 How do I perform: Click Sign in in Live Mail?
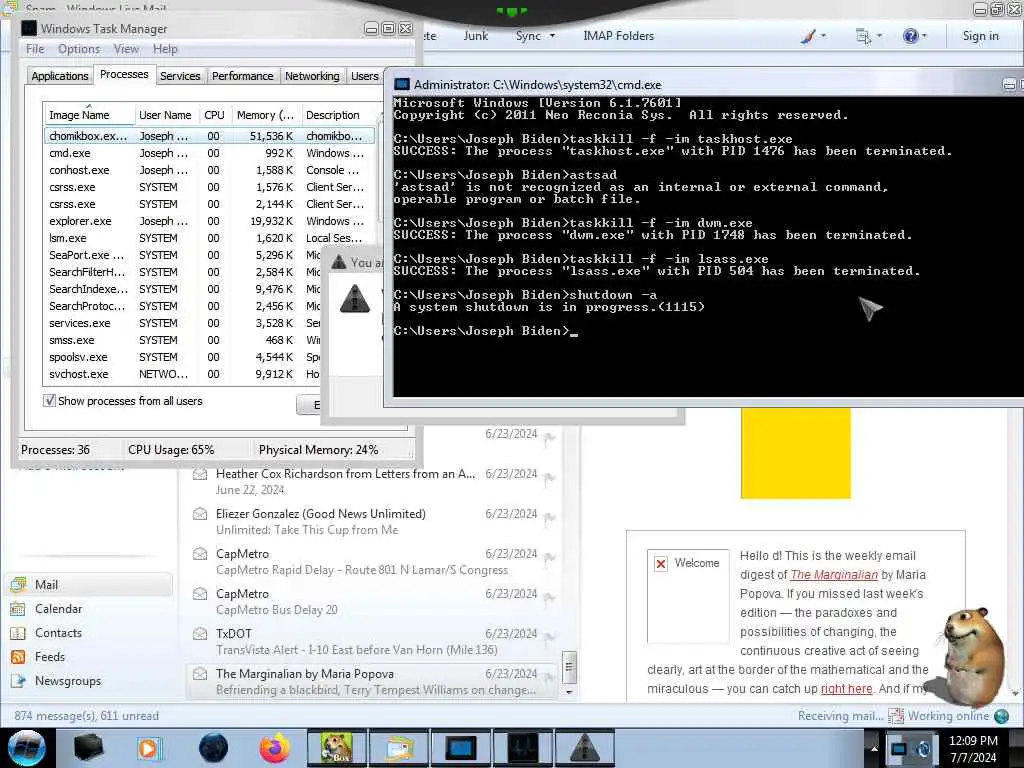[x=980, y=36]
